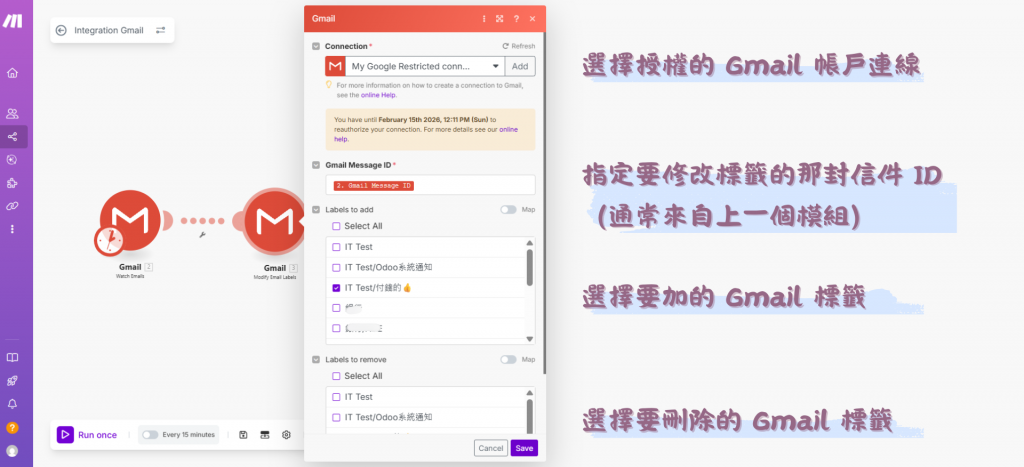Click Refresh for the connection
This screenshot has width=1024, height=467.
point(519,46)
